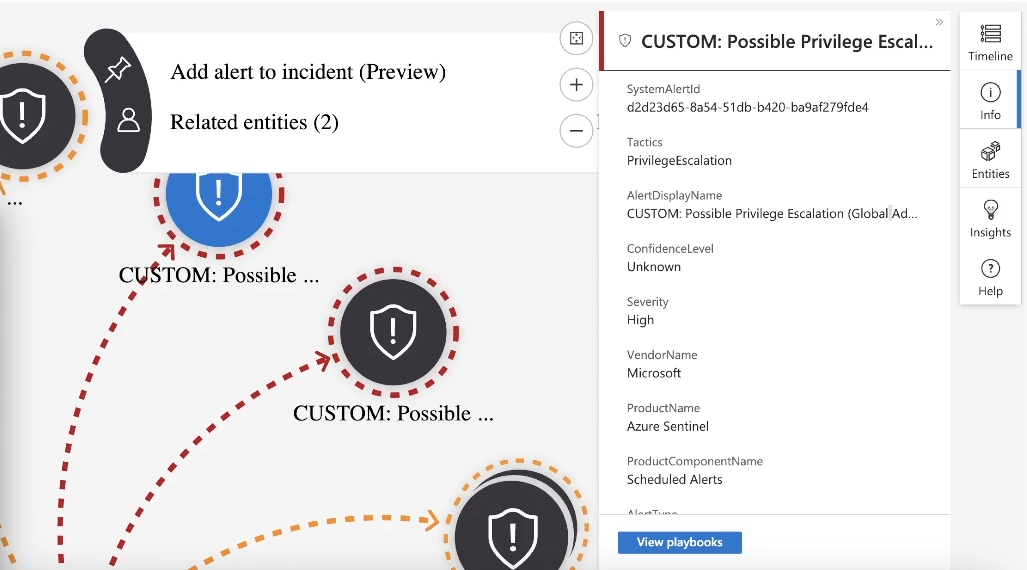Screen dimensions: 1027x570
Task: Click the person entity icon in node menu
Action: coord(128,121)
